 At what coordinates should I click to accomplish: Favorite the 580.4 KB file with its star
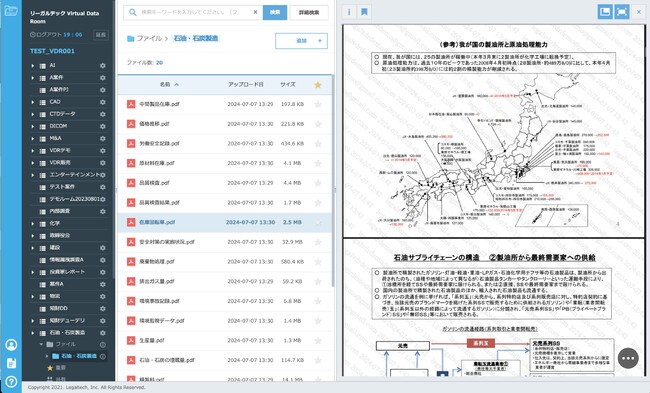coord(318,262)
